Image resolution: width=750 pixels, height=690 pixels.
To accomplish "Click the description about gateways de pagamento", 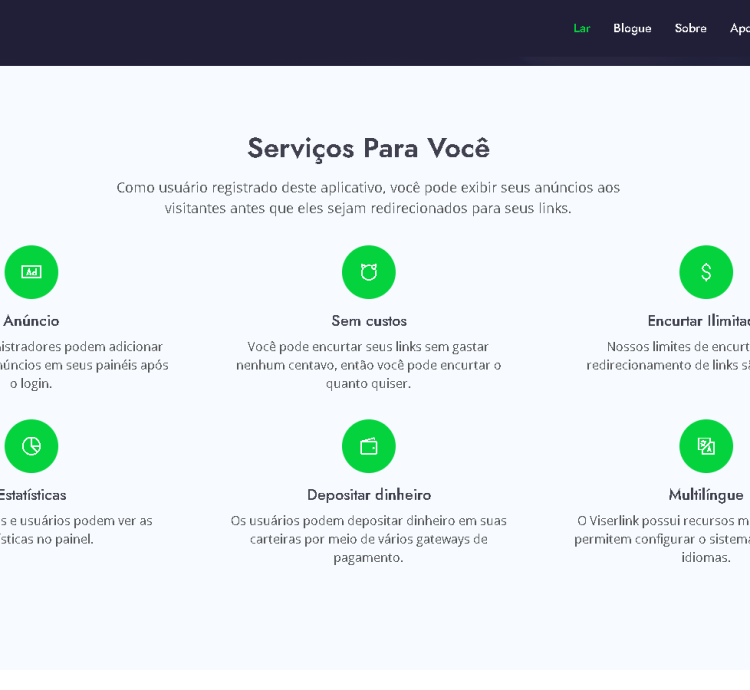I will point(369,539).
